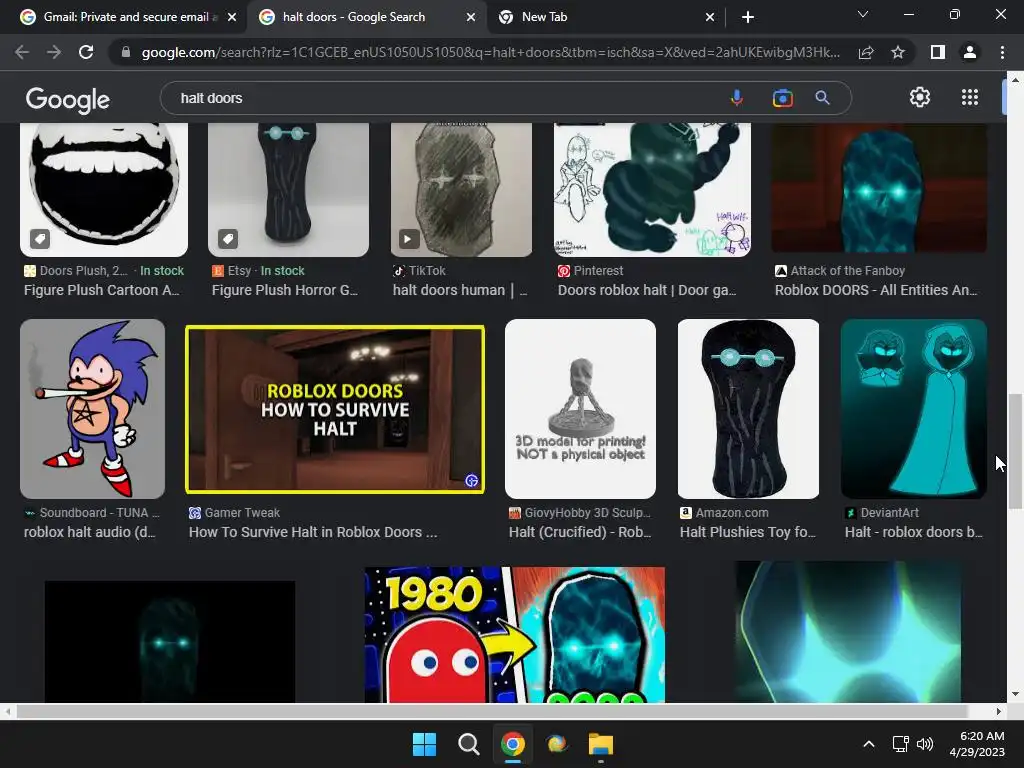The width and height of the screenshot is (1024, 768).
Task: Click the vertical page scrollbar thumb
Action: pos(1015,451)
